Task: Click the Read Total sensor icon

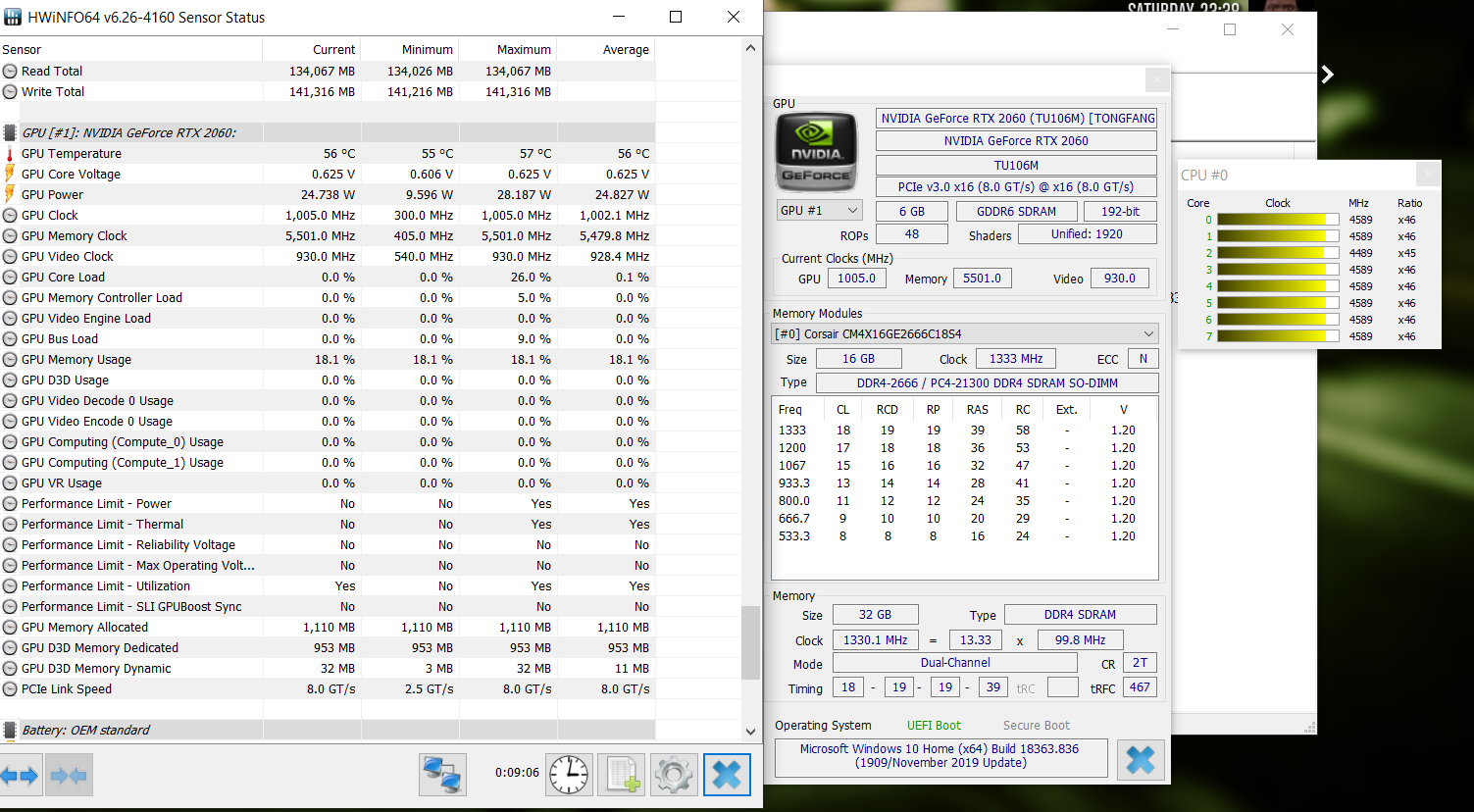Action: 10,72
